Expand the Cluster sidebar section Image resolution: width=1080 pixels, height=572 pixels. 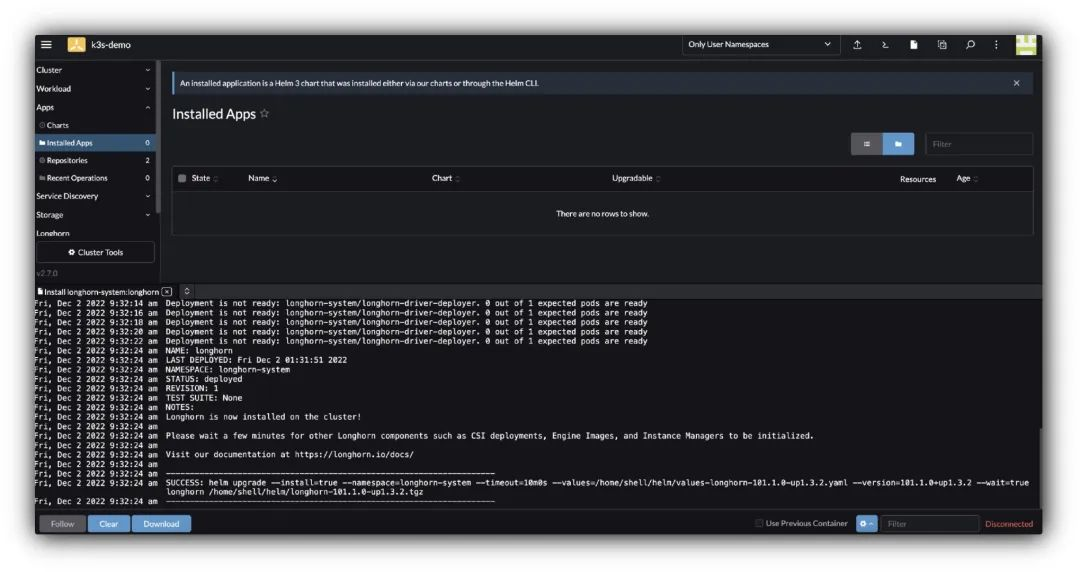tap(94, 70)
